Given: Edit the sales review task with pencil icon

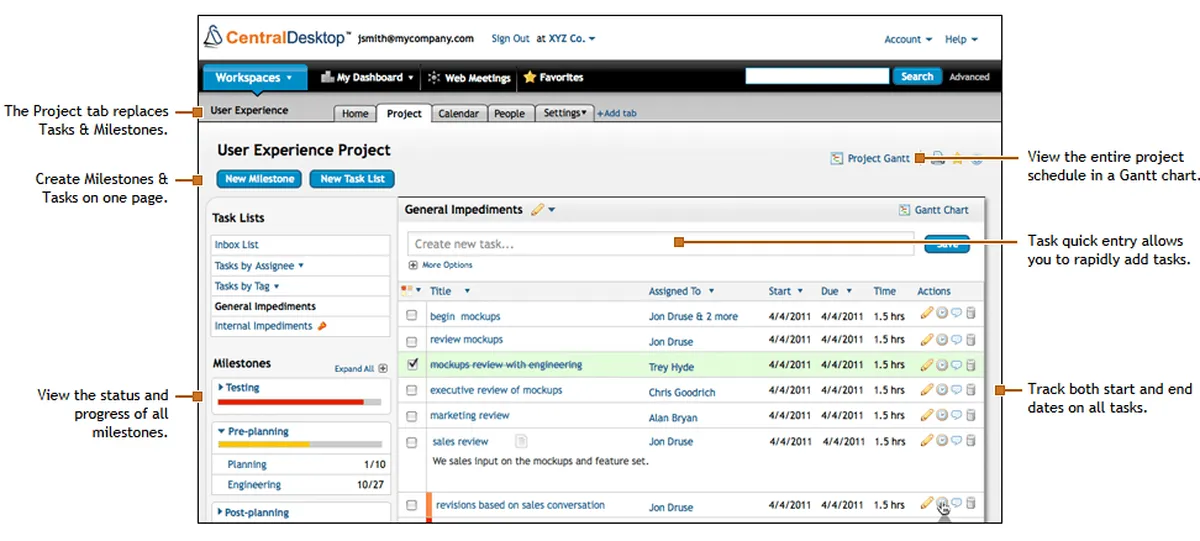Looking at the screenshot, I should pyautogui.click(x=926, y=440).
